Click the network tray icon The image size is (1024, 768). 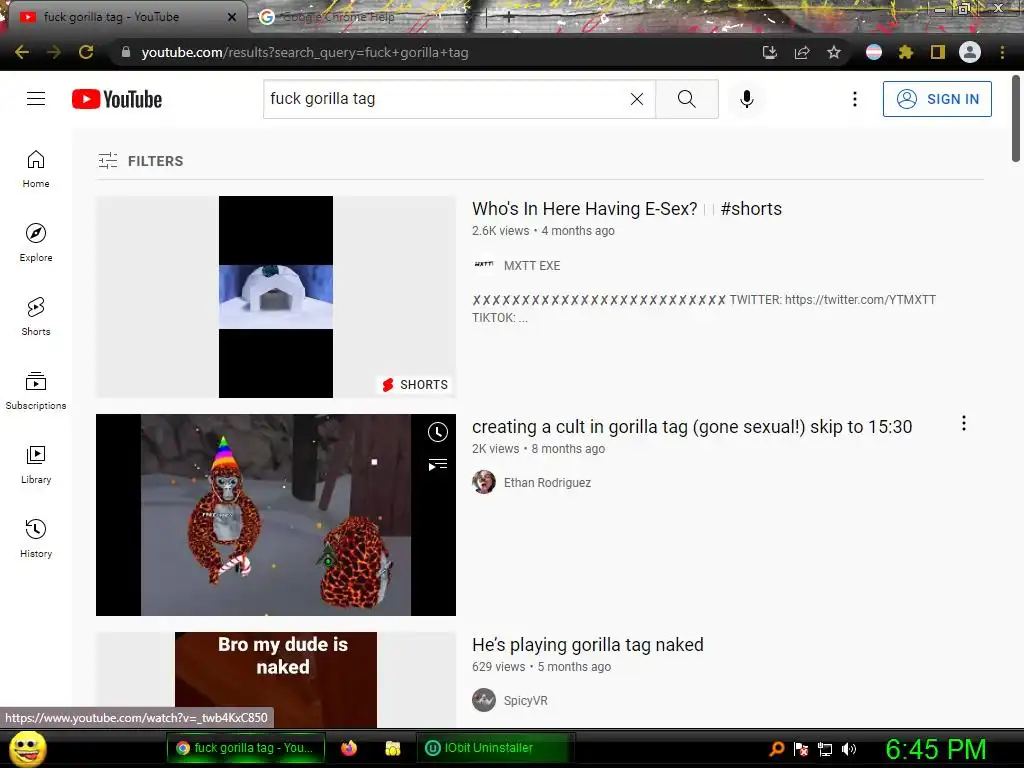coord(825,749)
